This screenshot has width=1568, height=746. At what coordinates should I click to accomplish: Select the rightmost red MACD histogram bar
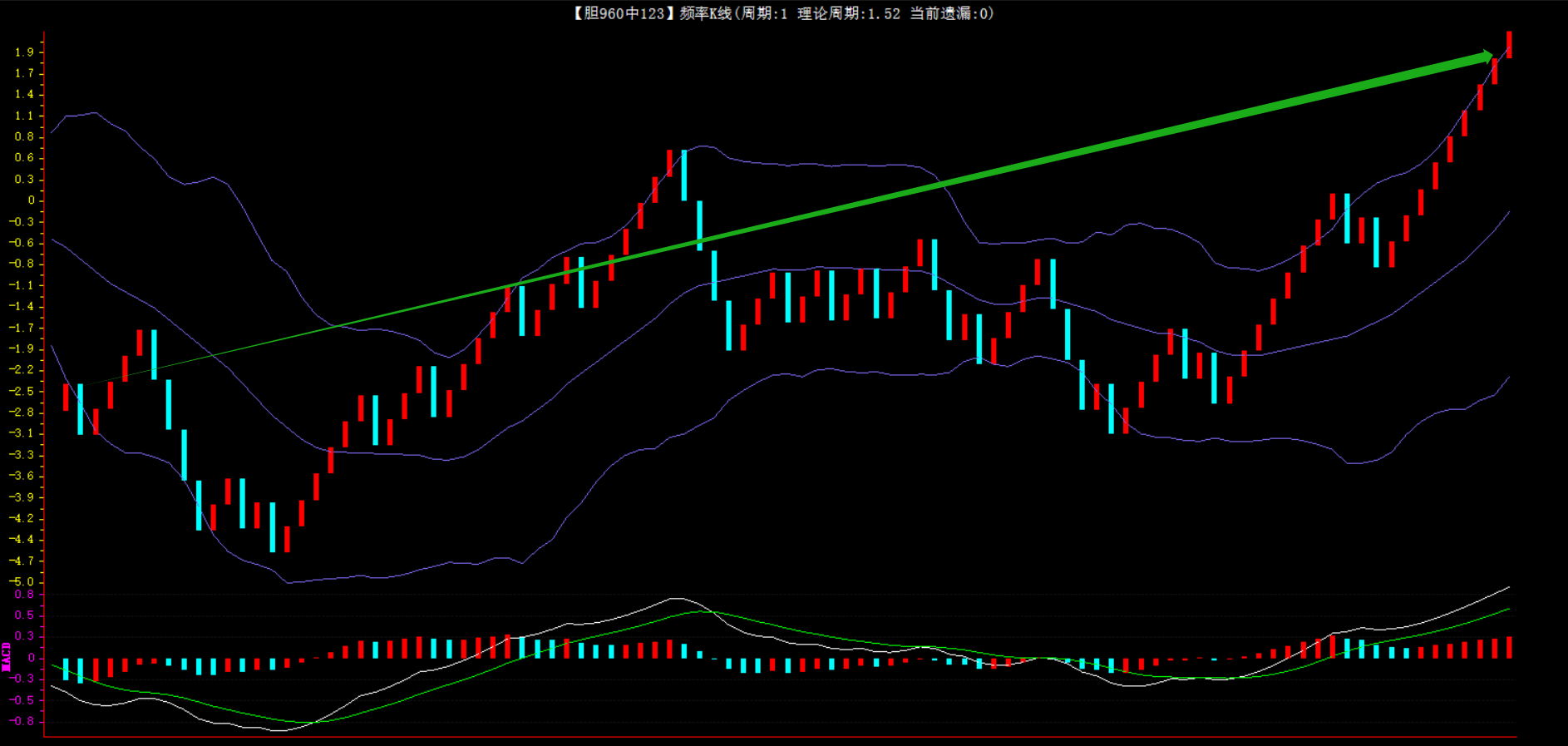(x=1509, y=647)
